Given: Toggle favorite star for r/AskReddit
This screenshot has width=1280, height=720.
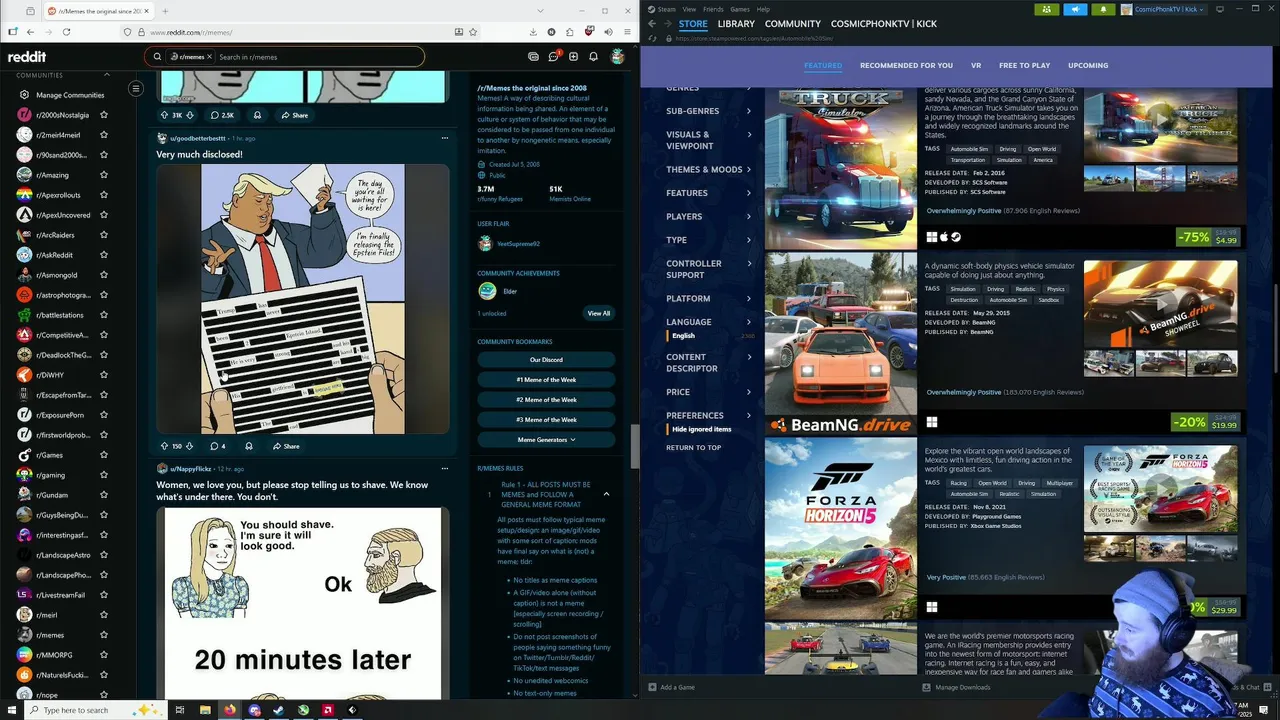Looking at the screenshot, I should pos(103,255).
